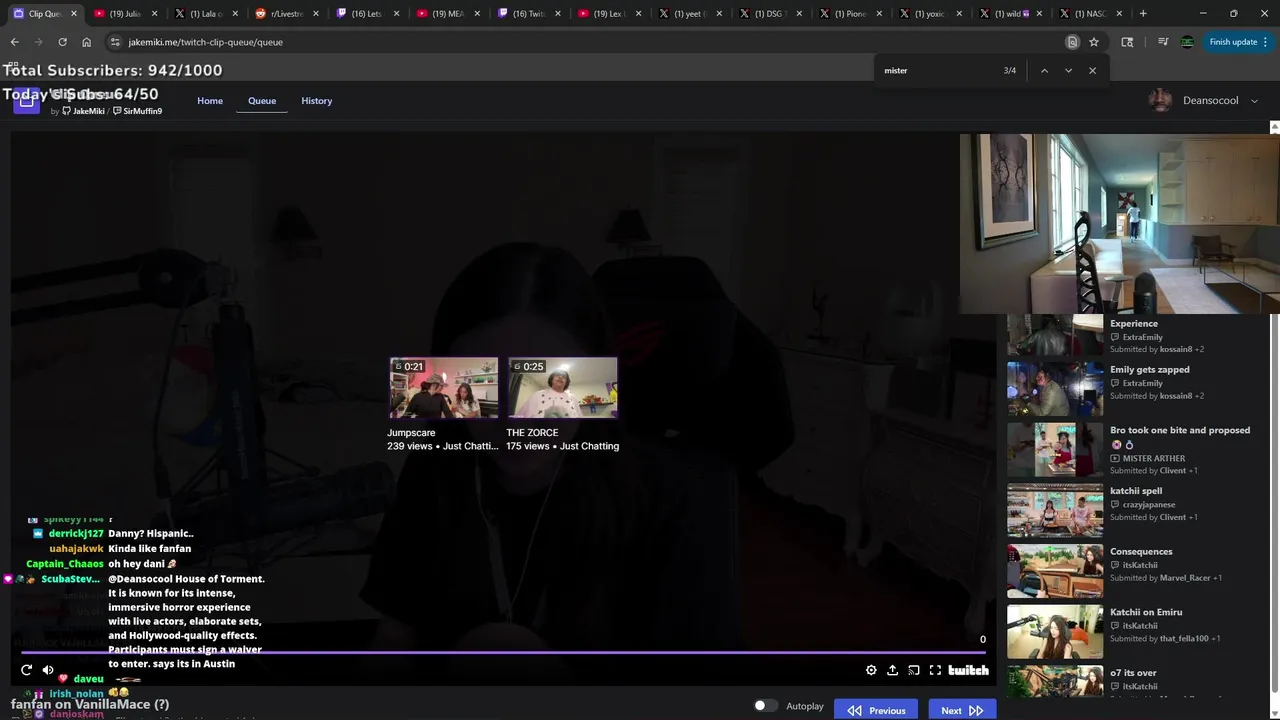Go back using browser back arrow
The width and height of the screenshot is (1280, 720).
tap(14, 42)
